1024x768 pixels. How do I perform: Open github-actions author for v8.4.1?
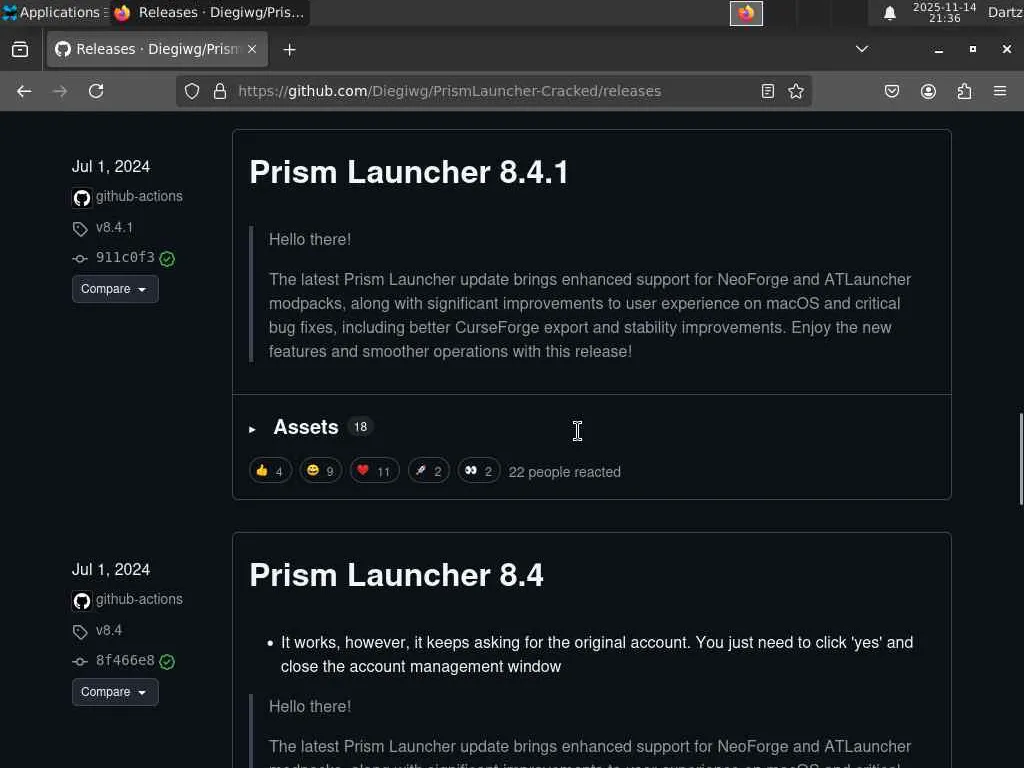click(x=139, y=196)
